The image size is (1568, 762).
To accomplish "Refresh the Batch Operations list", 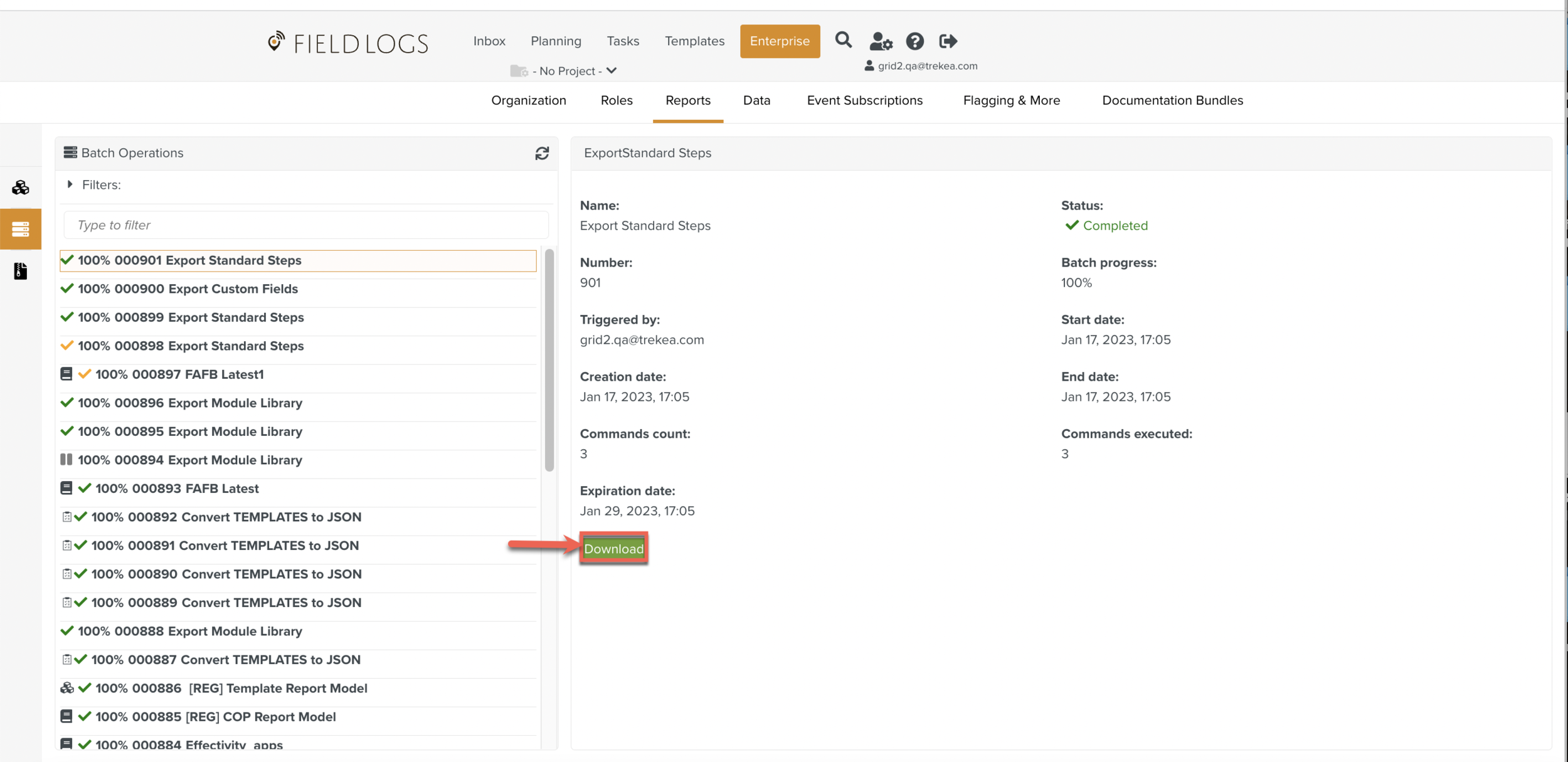I will tap(542, 153).
